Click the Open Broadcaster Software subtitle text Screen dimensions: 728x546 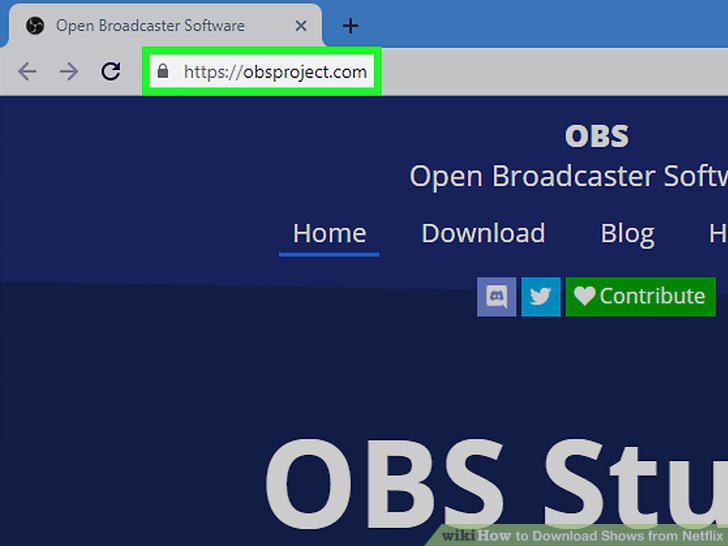(568, 176)
